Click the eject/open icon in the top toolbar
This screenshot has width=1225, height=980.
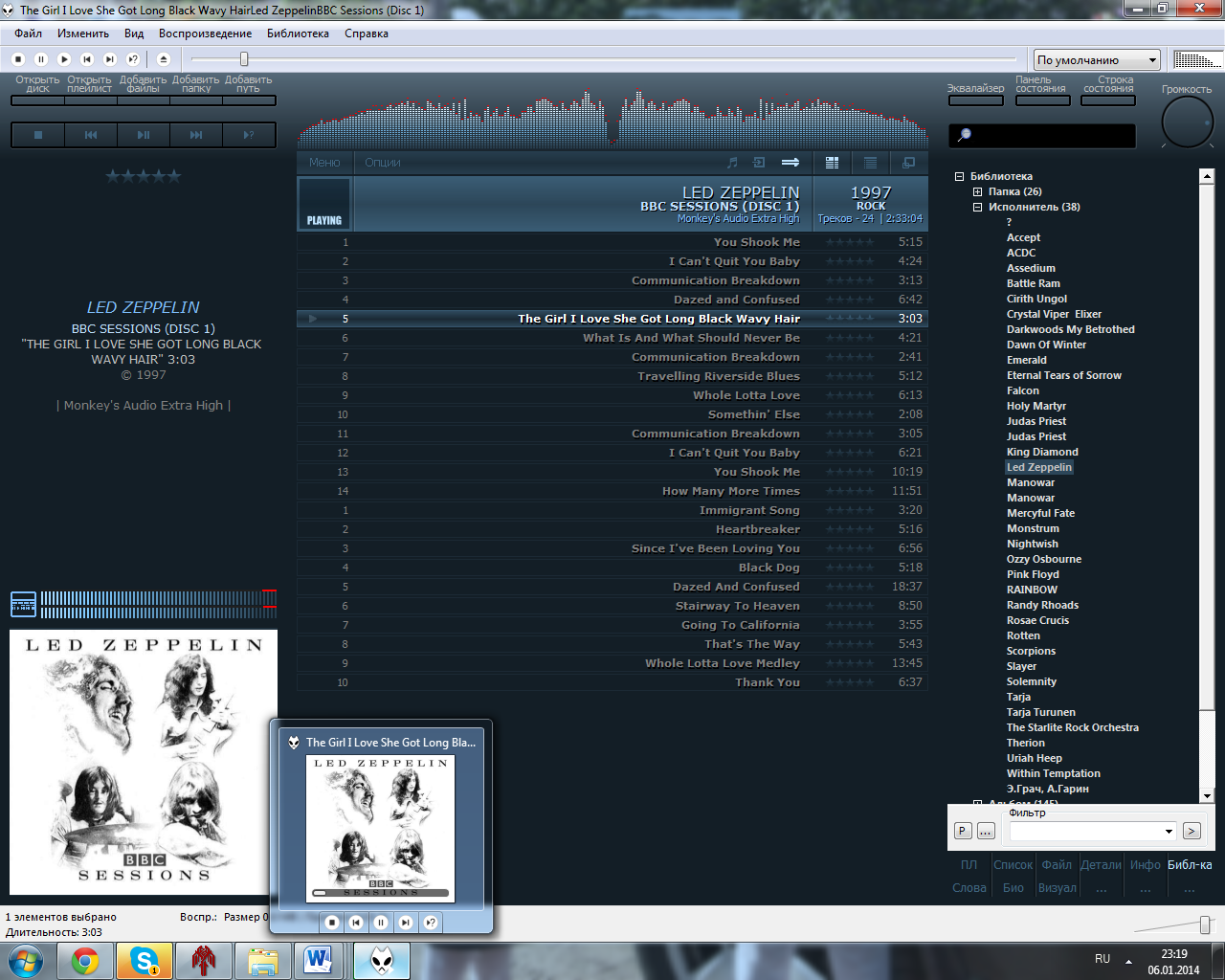(x=164, y=59)
